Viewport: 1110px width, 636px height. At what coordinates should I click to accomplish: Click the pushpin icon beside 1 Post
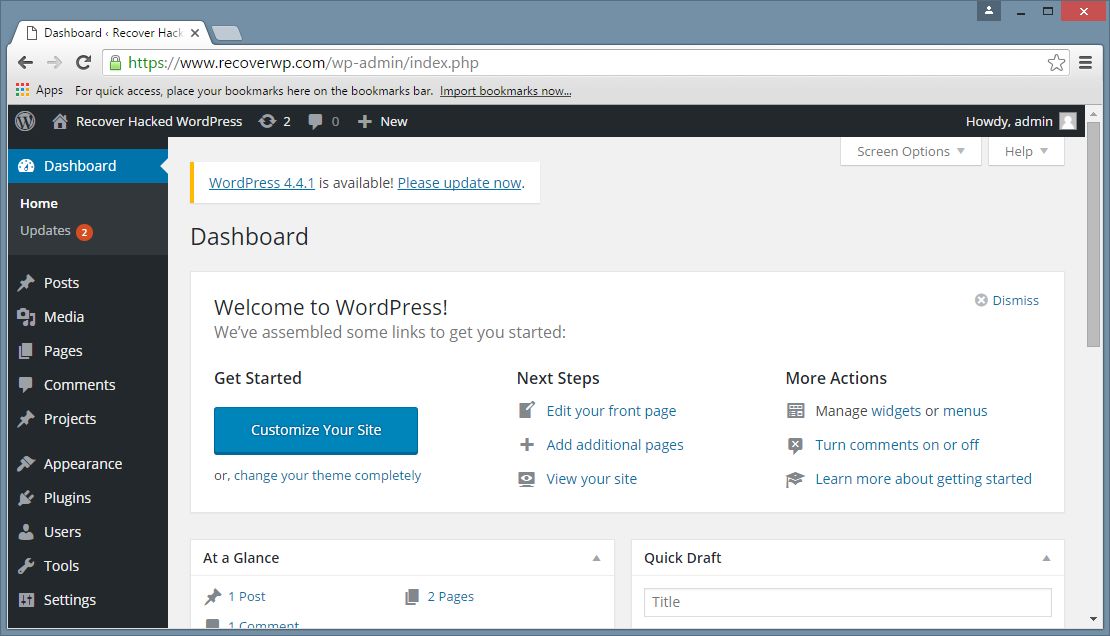[212, 596]
